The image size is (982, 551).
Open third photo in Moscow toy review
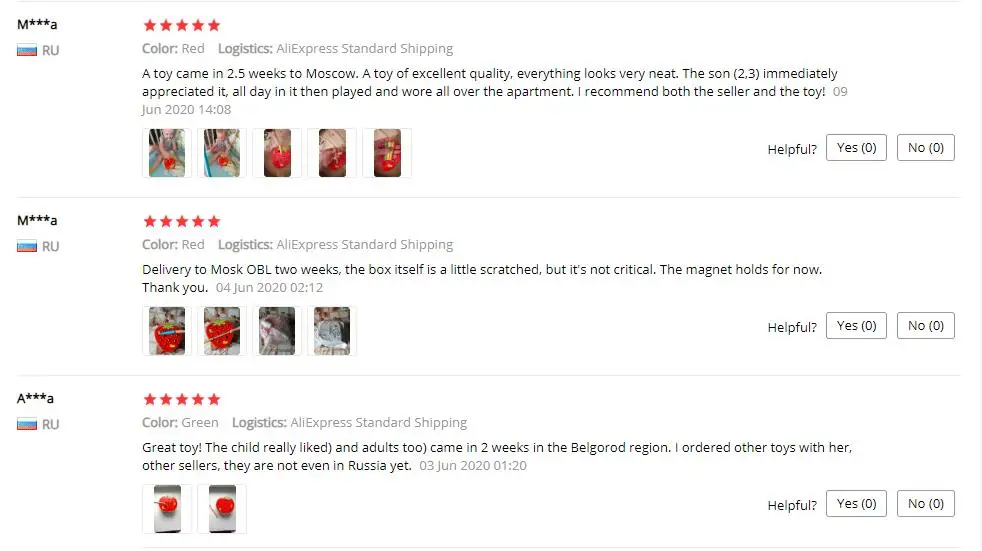pyautogui.click(x=277, y=153)
